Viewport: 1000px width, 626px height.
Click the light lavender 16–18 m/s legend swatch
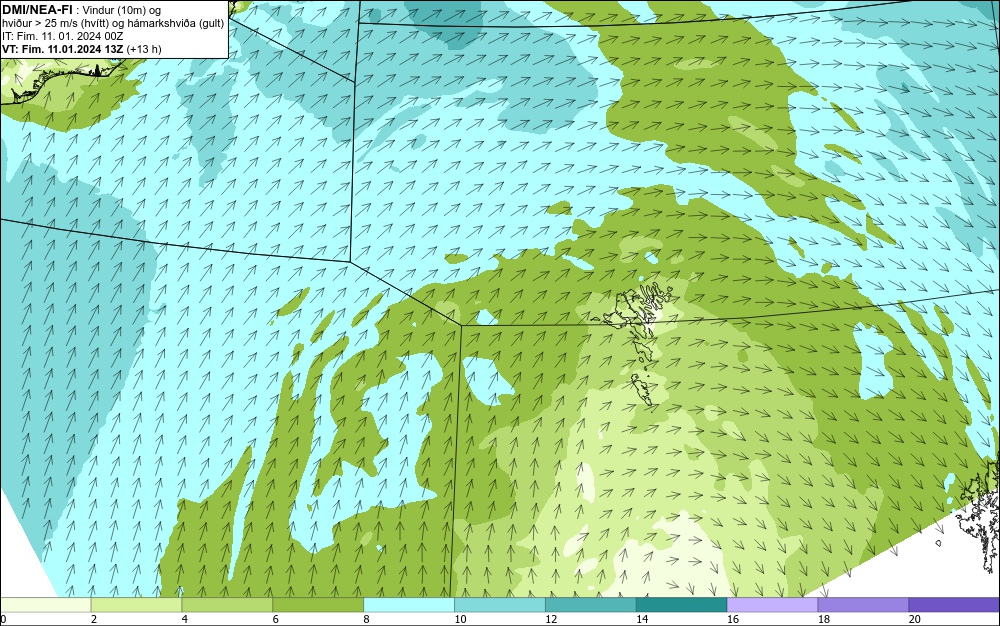pyautogui.click(x=772, y=604)
